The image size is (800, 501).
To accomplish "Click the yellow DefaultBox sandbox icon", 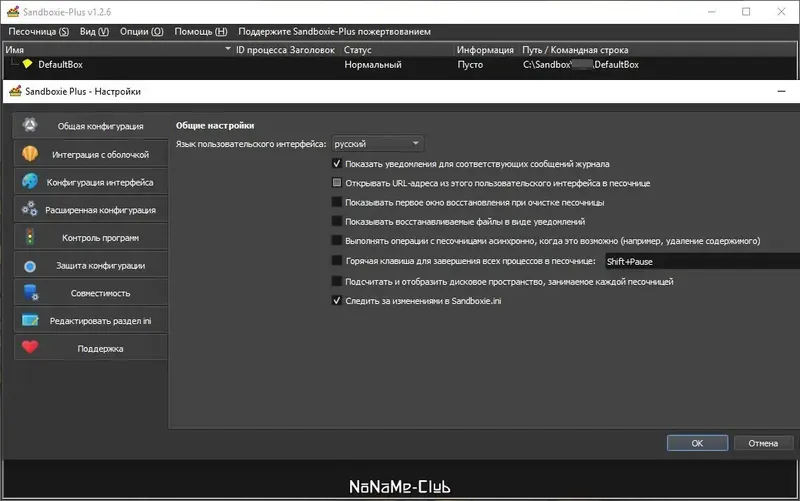I will click(28, 64).
